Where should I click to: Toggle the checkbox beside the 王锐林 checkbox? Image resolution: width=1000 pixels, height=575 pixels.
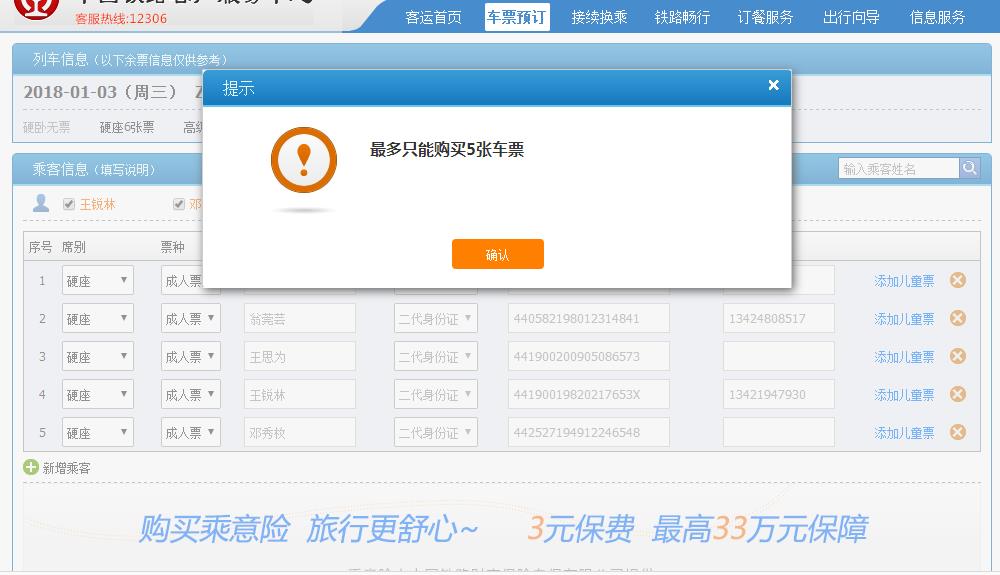pos(179,204)
